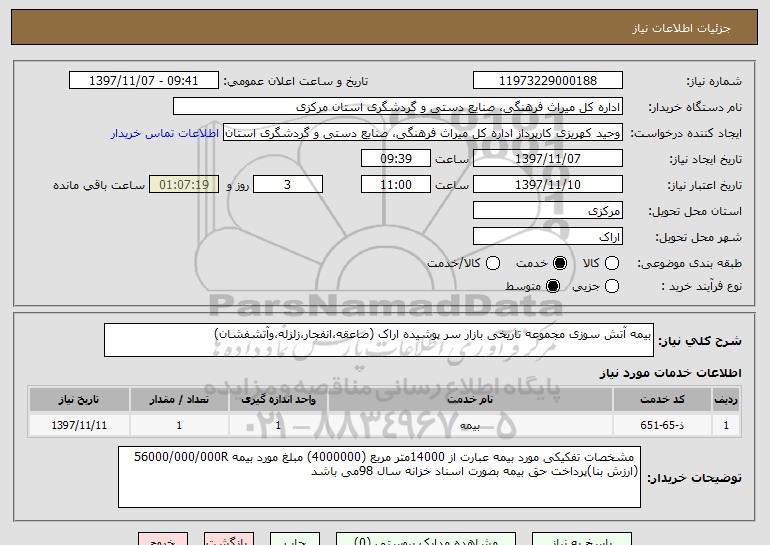The width and height of the screenshot is (770, 545).
Task: Click the پاسخ به نیاز button
Action: tap(582, 539)
